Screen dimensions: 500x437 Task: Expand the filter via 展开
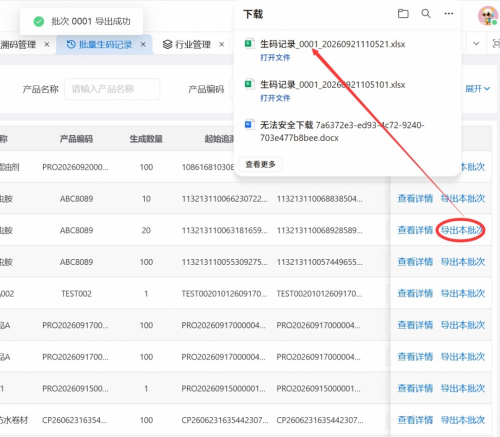(x=477, y=89)
